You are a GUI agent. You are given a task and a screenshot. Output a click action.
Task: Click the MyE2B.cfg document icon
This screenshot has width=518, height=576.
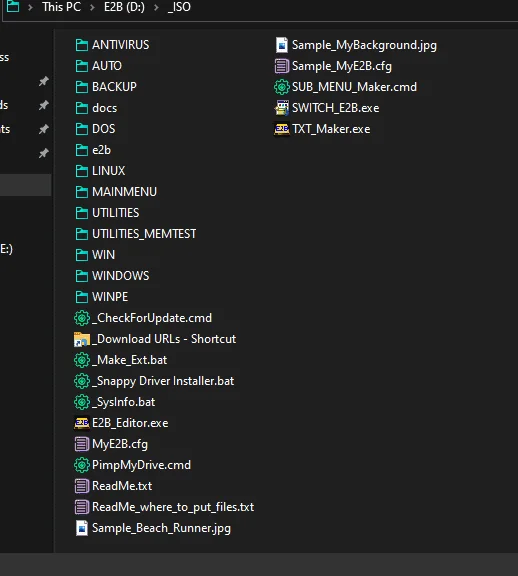82,444
